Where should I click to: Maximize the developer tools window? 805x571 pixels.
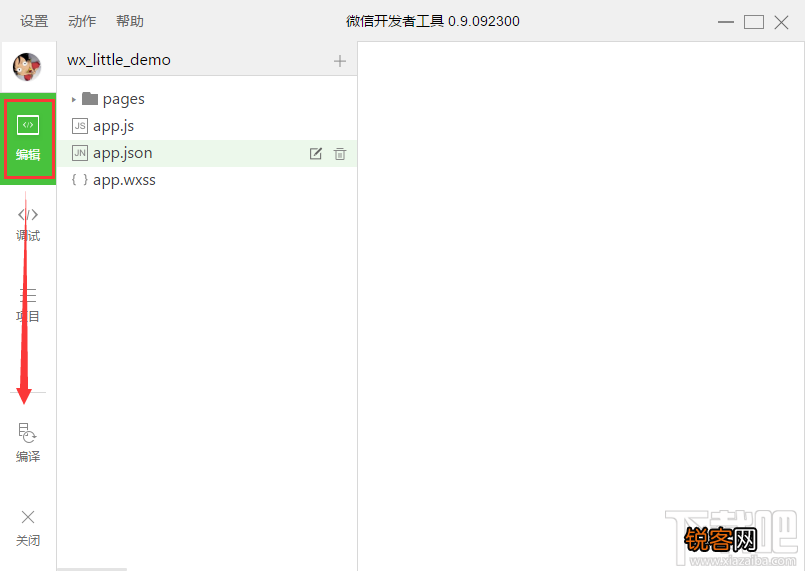(754, 22)
